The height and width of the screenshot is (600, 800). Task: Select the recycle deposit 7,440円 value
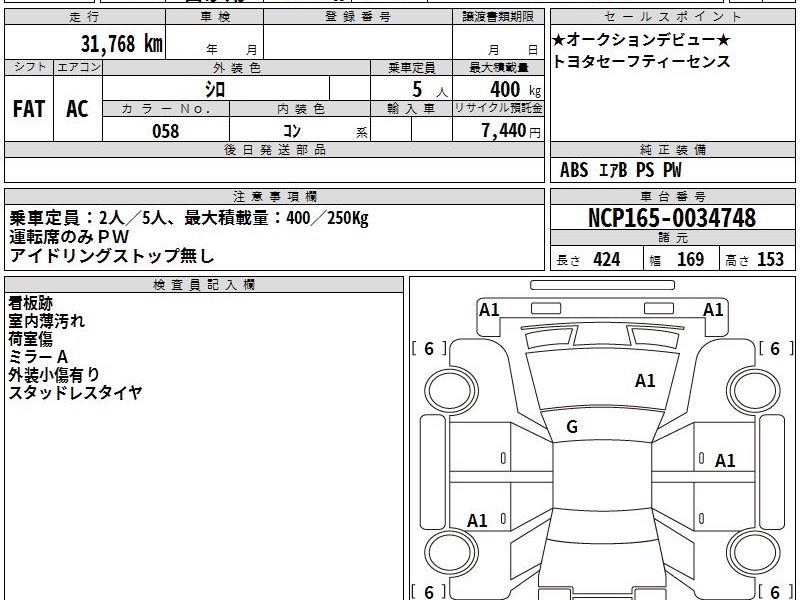pos(511,131)
